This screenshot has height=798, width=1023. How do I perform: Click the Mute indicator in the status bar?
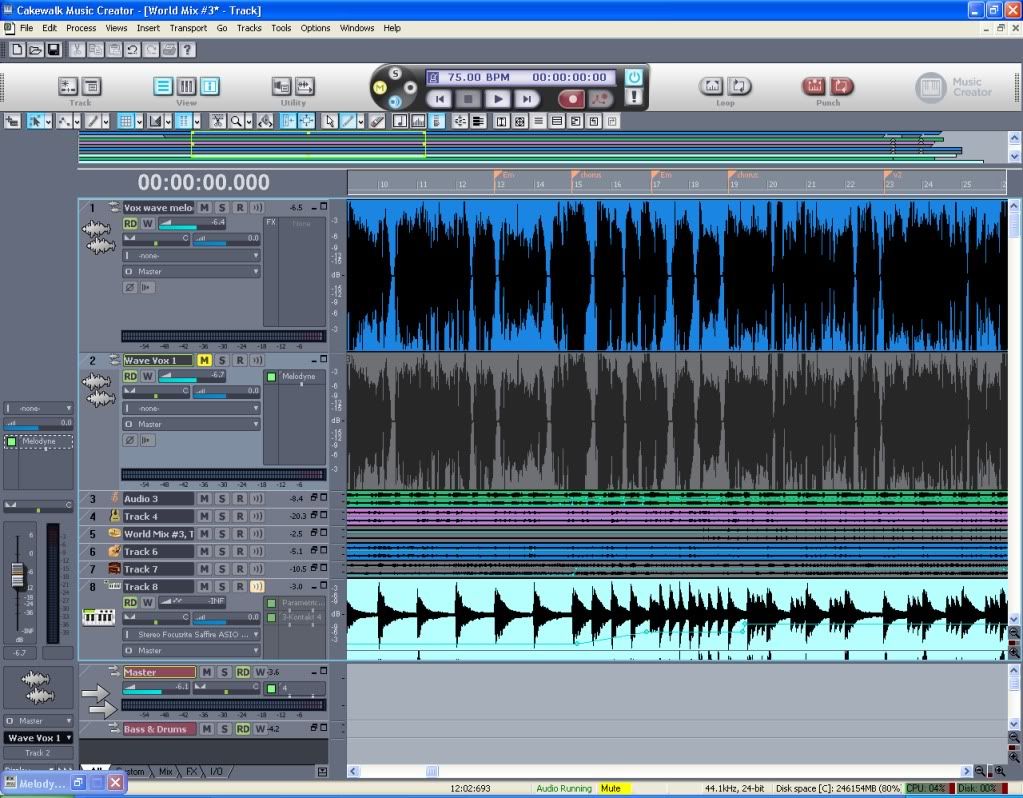click(612, 788)
